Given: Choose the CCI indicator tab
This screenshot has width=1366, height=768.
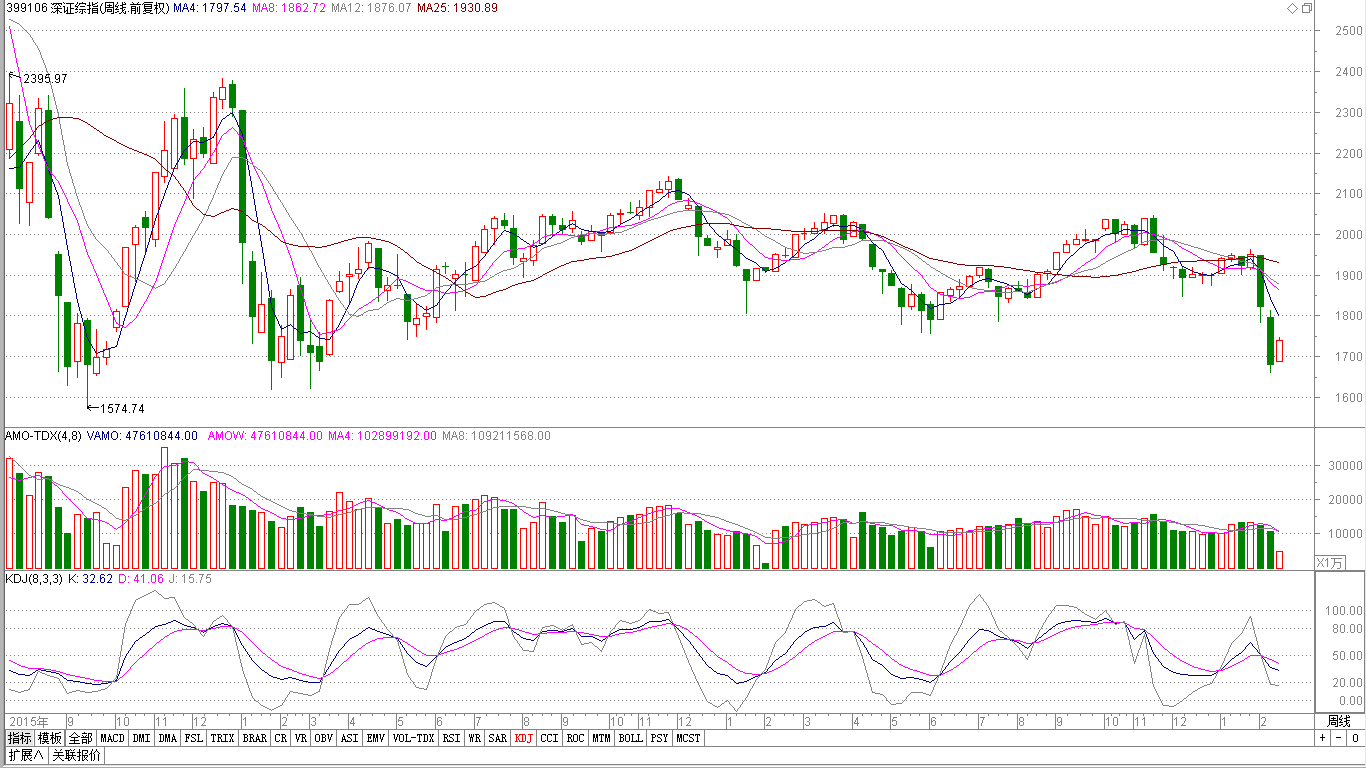Looking at the screenshot, I should [549, 738].
